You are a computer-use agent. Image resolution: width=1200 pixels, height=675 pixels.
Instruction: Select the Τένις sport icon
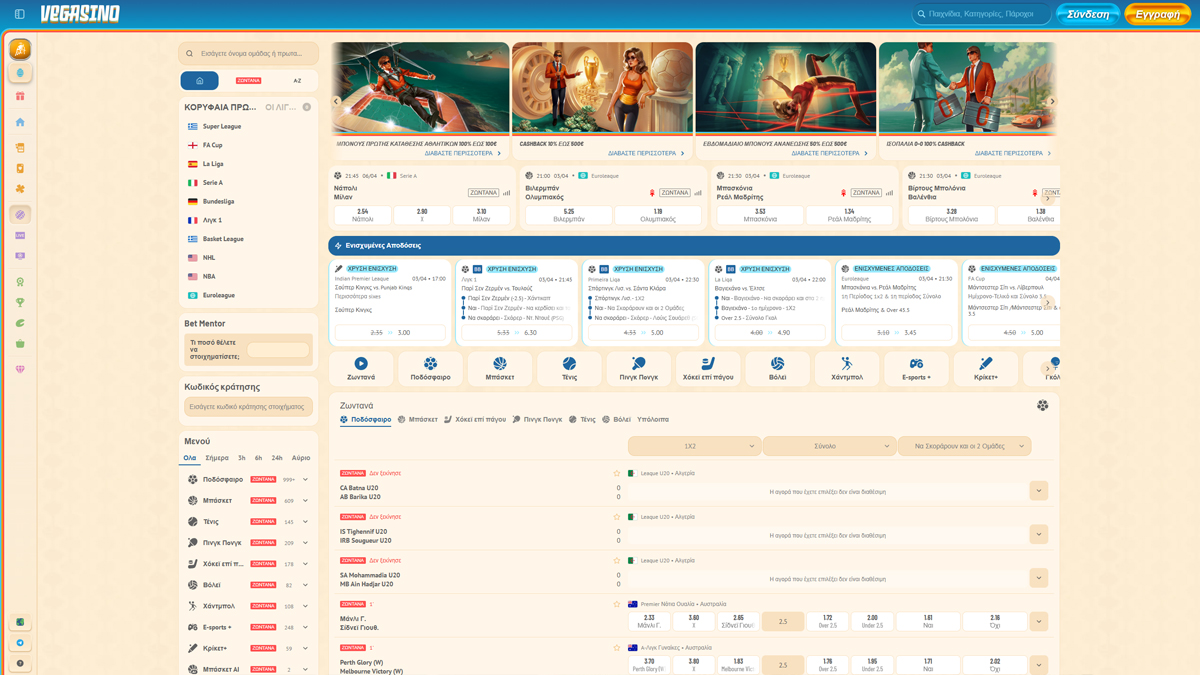click(569, 368)
